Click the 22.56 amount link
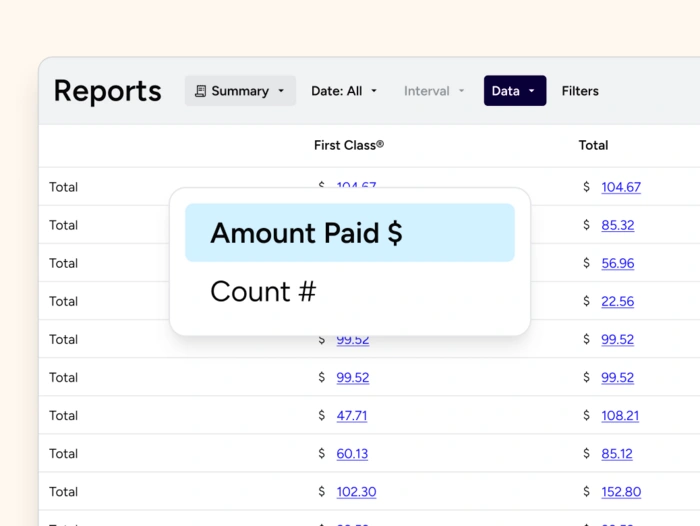Image resolution: width=700 pixels, height=526 pixels. [x=617, y=301]
